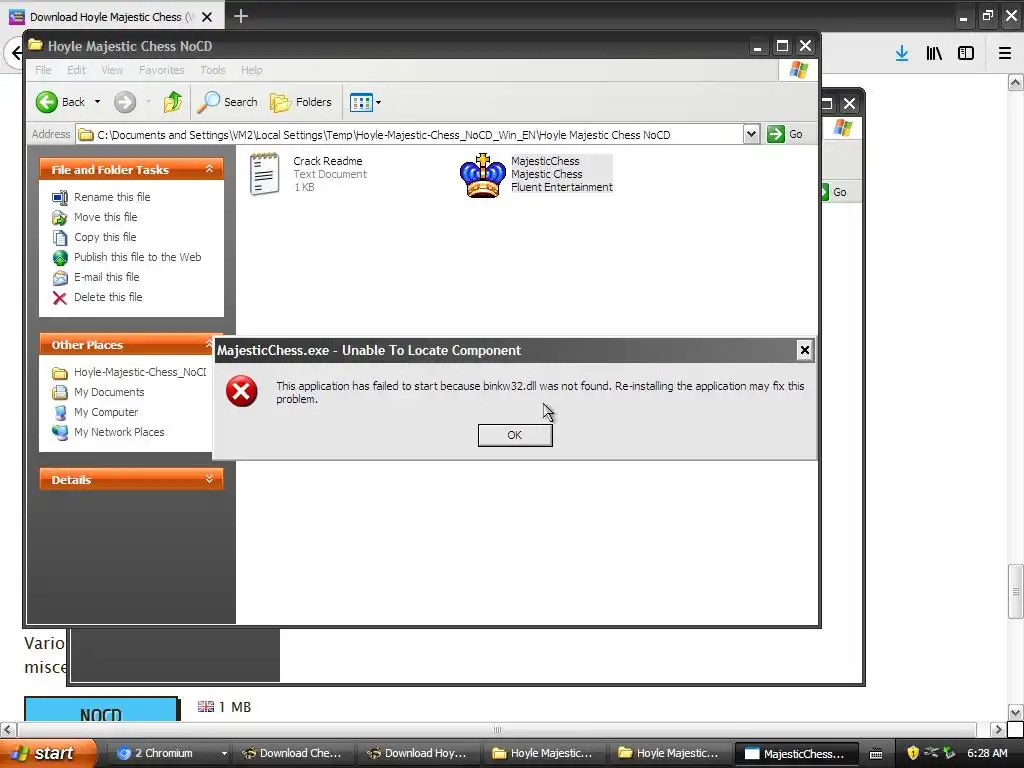
Task: Open the Windows Start menu
Action: tap(48, 753)
